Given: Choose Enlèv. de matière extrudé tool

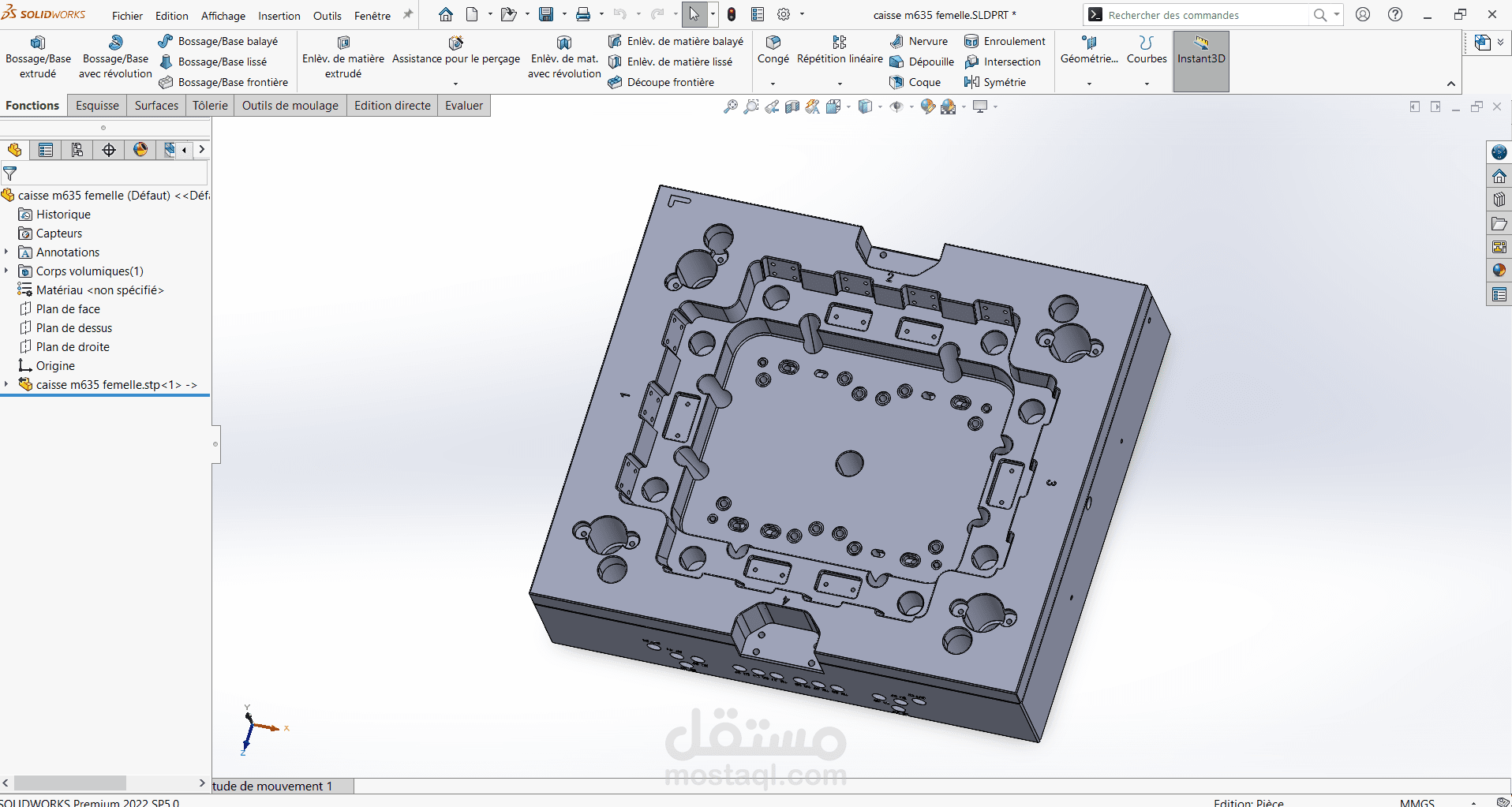Looking at the screenshot, I should coord(343,57).
